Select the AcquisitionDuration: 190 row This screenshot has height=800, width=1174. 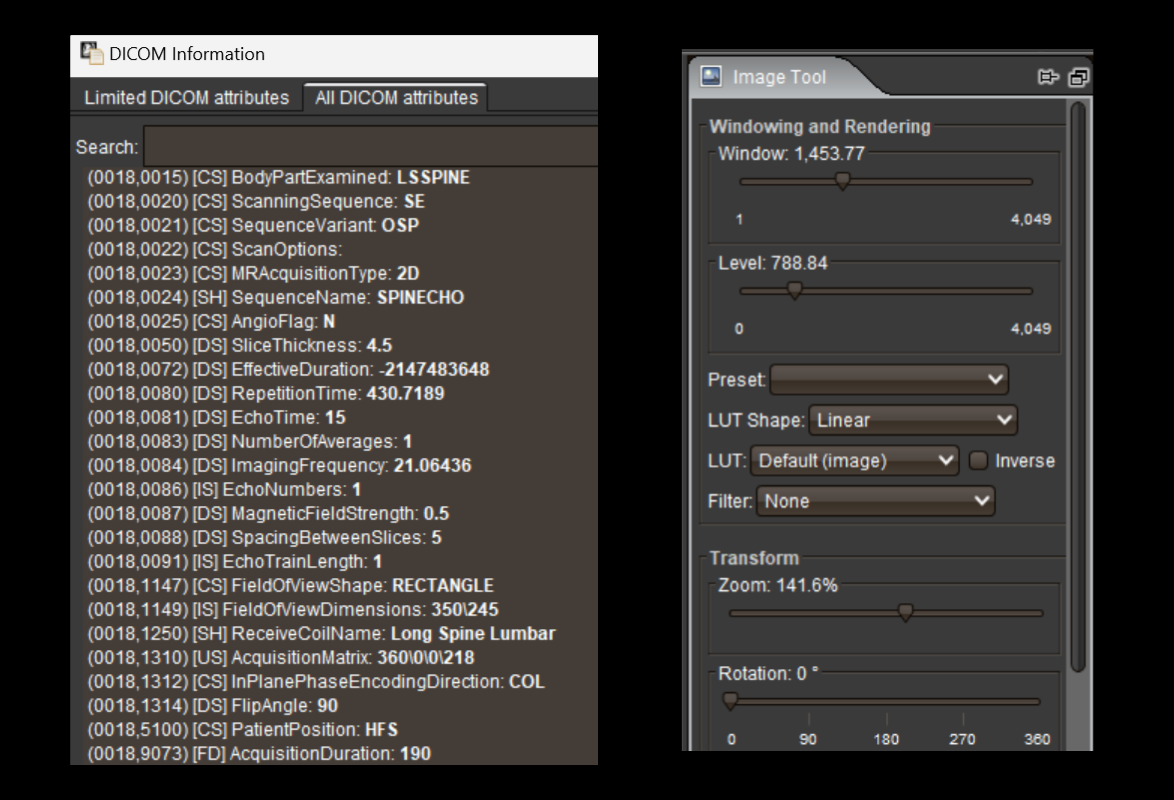tap(259, 753)
